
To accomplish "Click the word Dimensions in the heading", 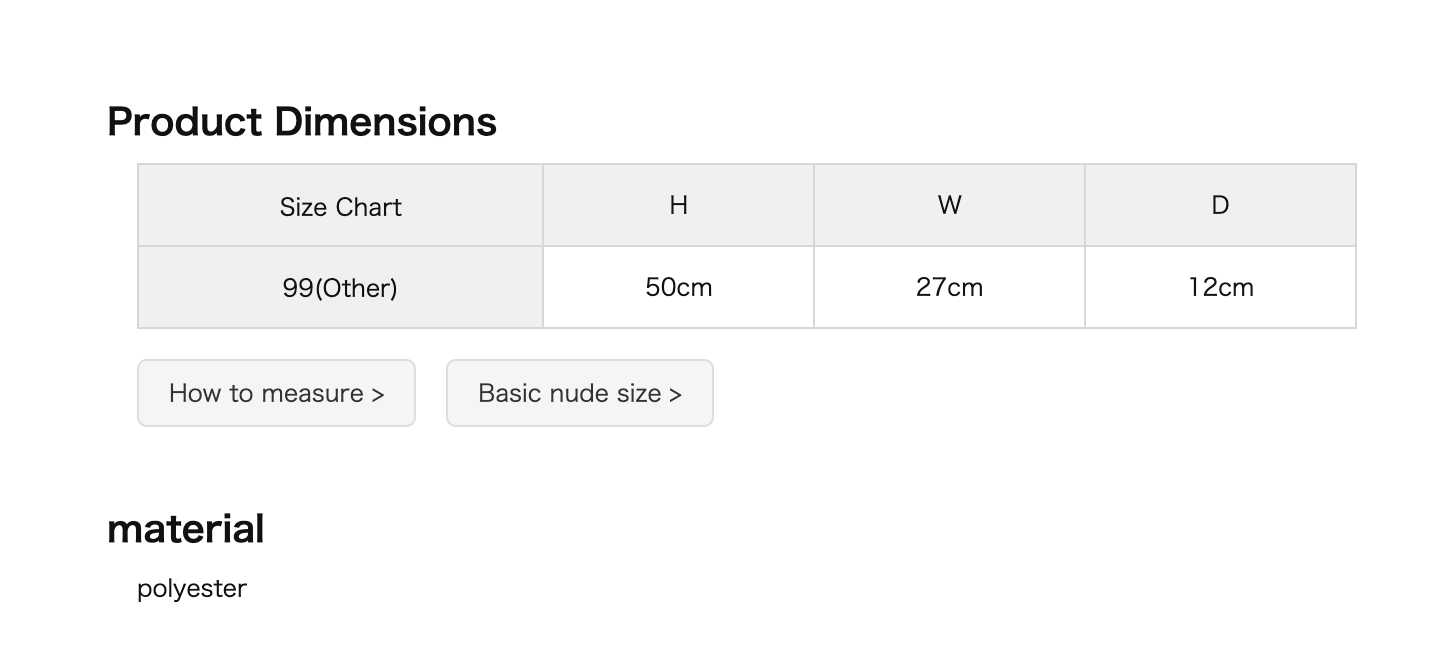I will pos(385,122).
